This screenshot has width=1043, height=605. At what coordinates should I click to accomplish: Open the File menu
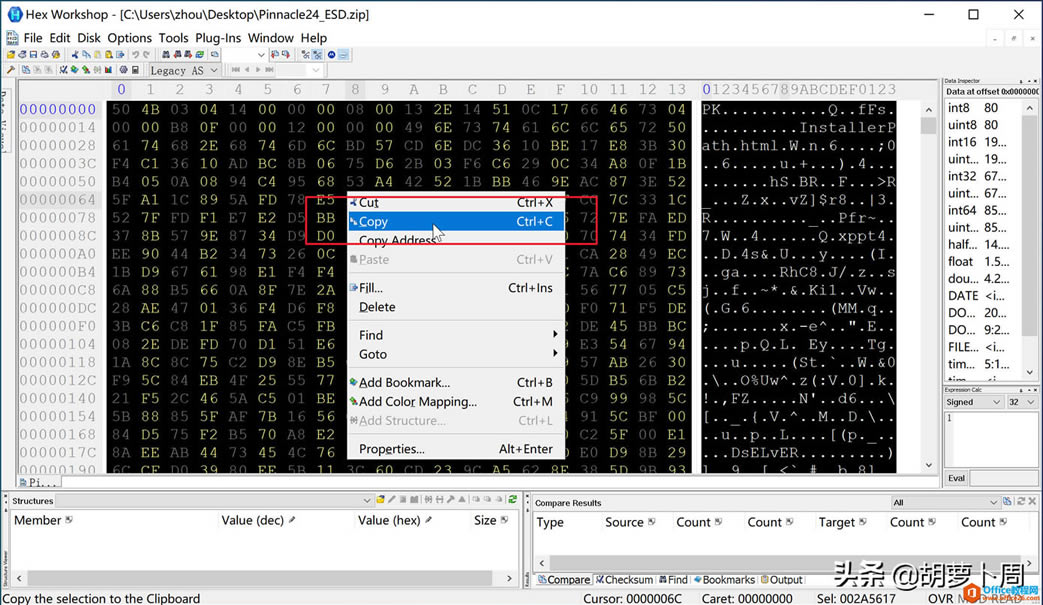tap(33, 38)
